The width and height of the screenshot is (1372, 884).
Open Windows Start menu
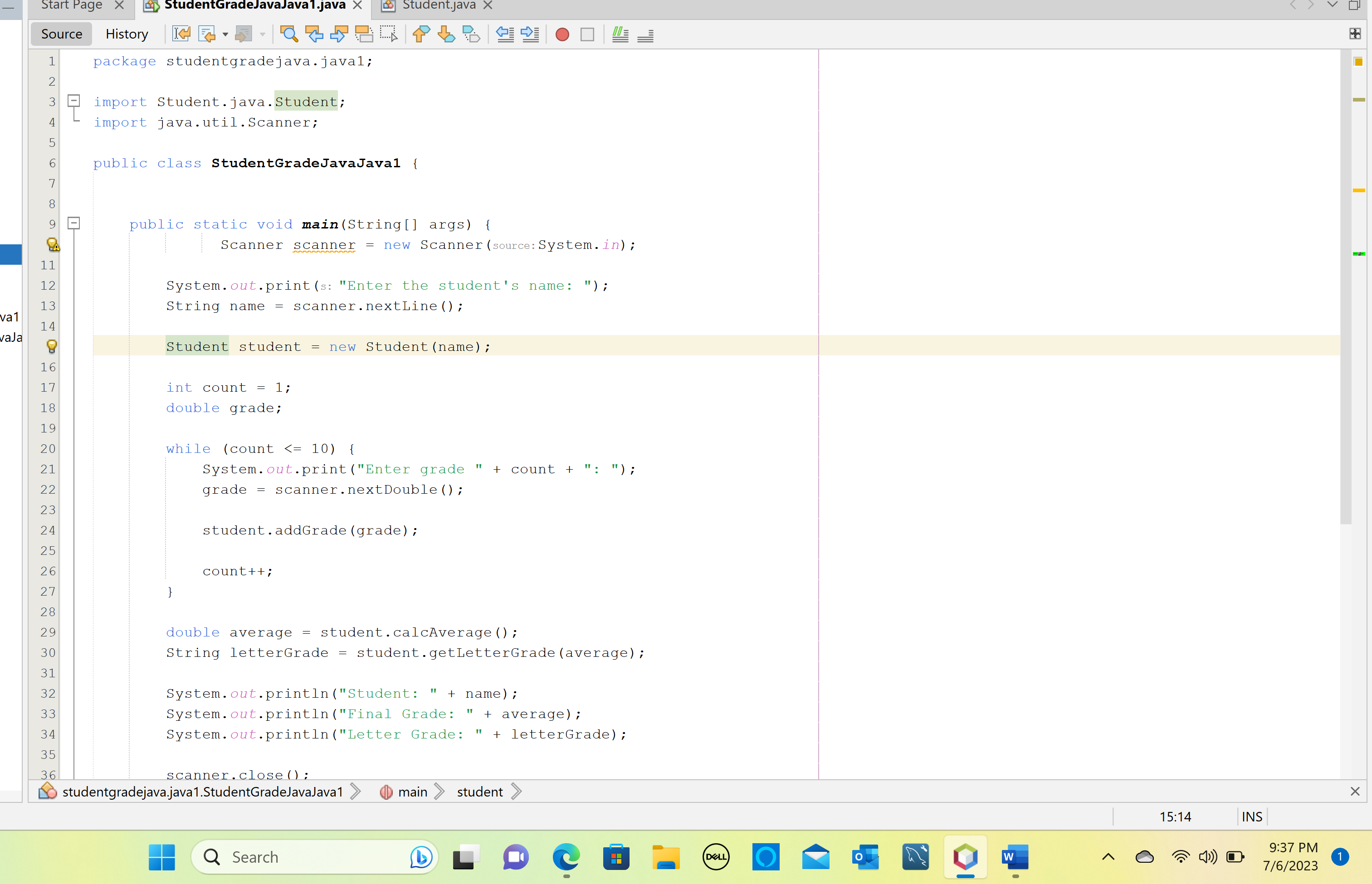tap(162, 857)
